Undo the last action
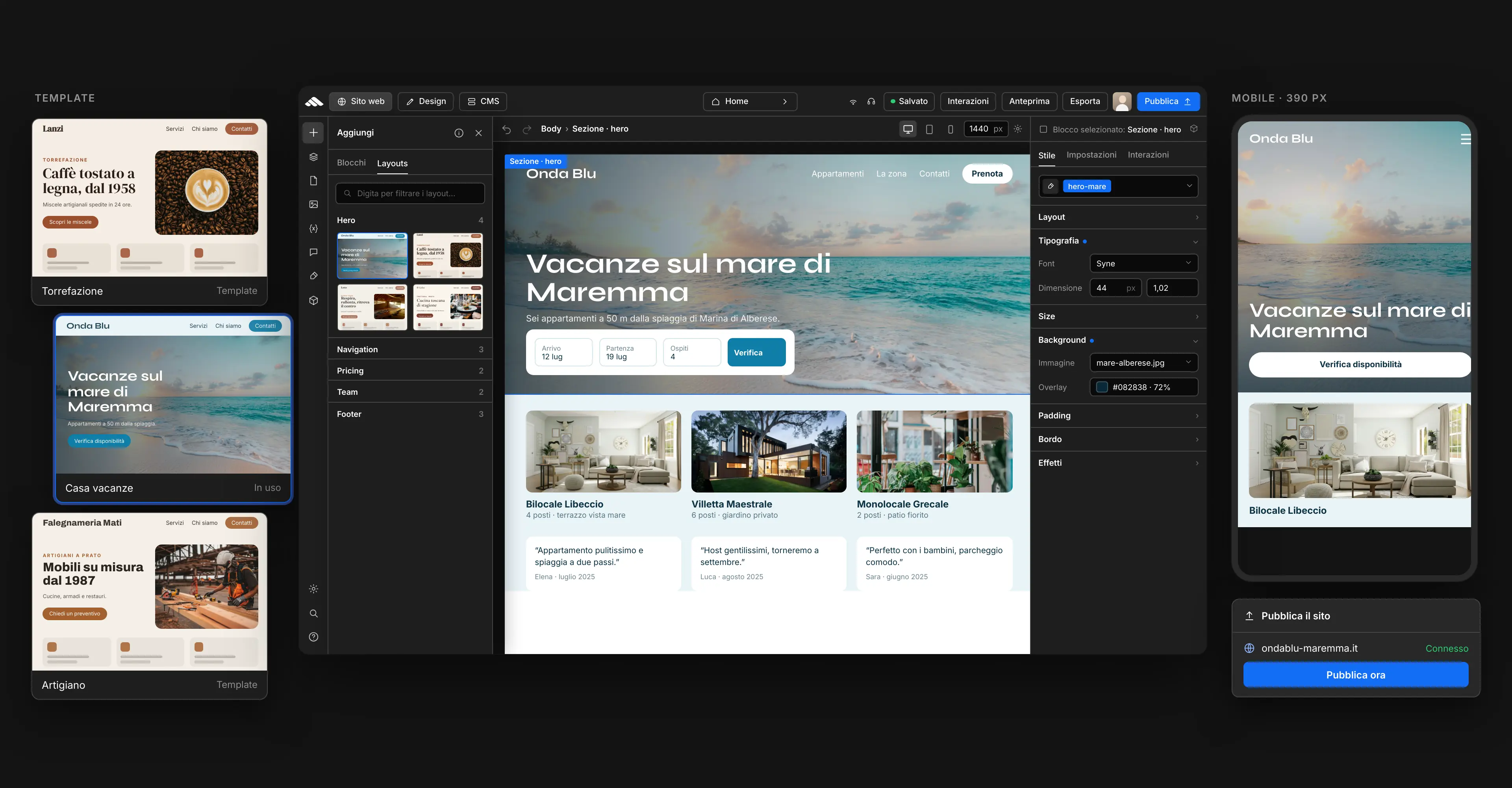1512x788 pixels. 506,129
